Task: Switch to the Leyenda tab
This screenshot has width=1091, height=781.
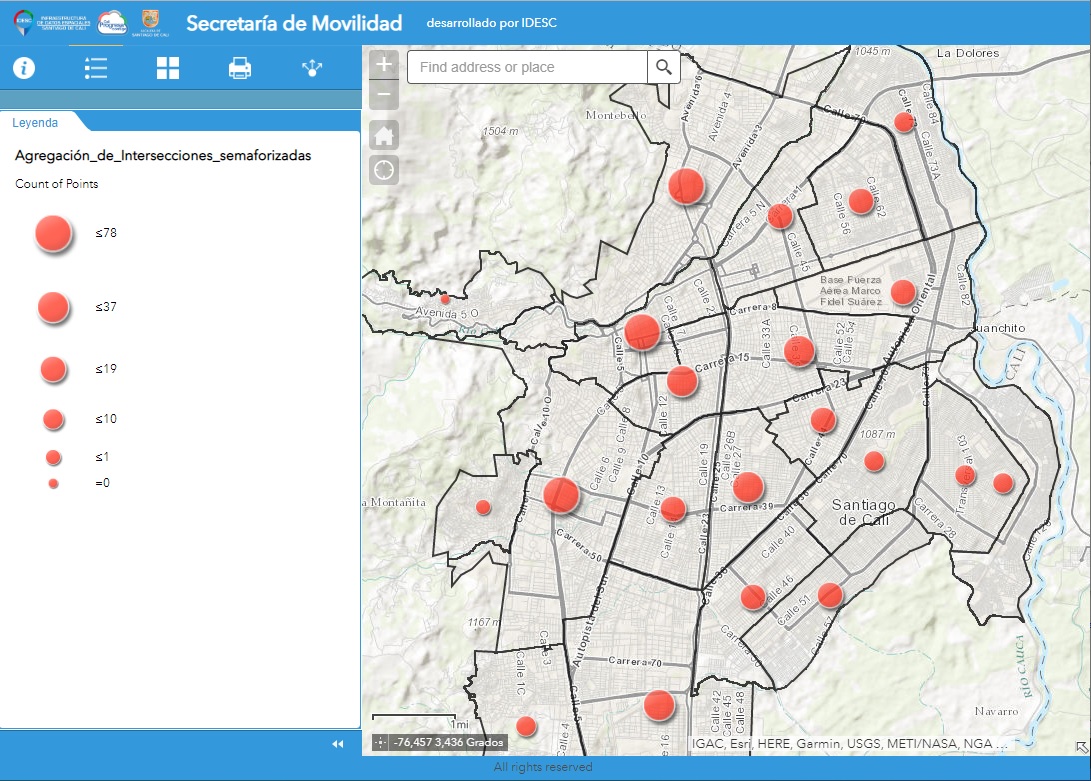Action: (x=35, y=122)
